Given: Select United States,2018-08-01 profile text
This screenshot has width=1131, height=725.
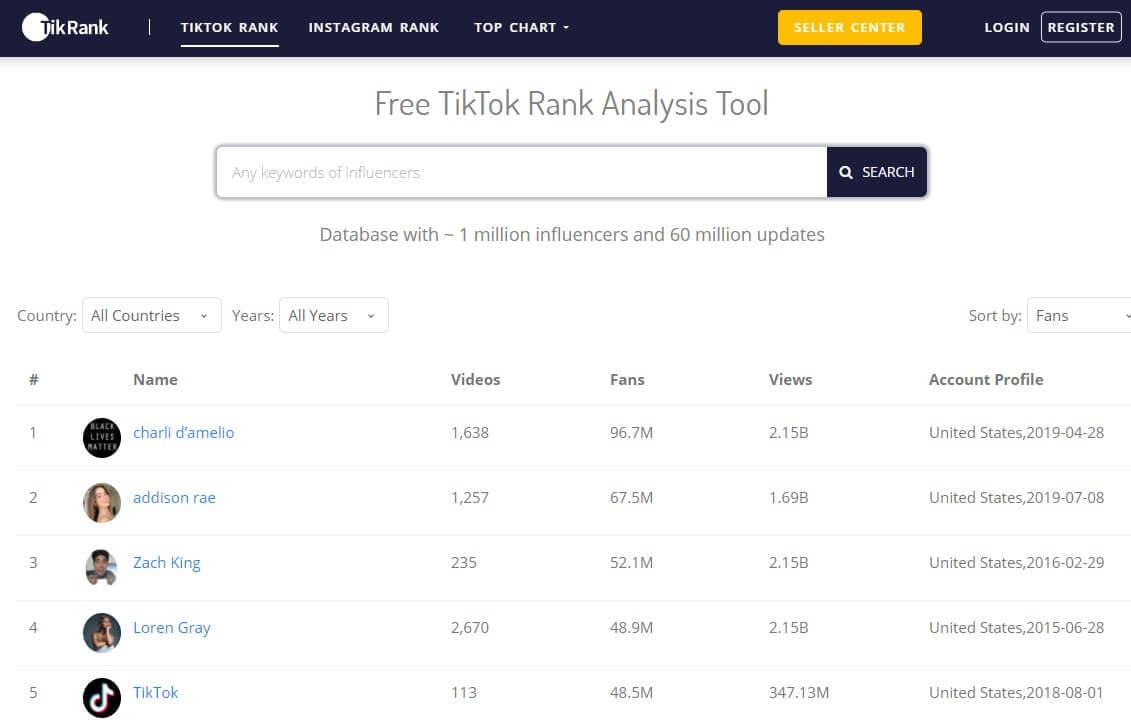Looking at the screenshot, I should 1016,692.
